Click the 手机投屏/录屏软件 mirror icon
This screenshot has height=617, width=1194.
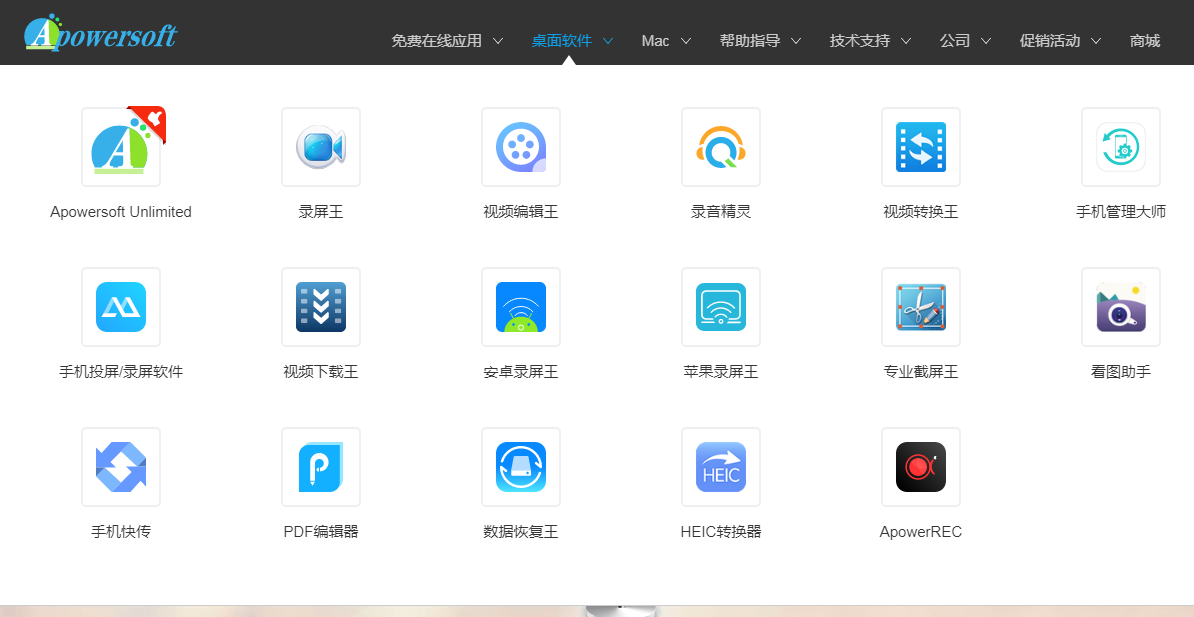point(121,307)
